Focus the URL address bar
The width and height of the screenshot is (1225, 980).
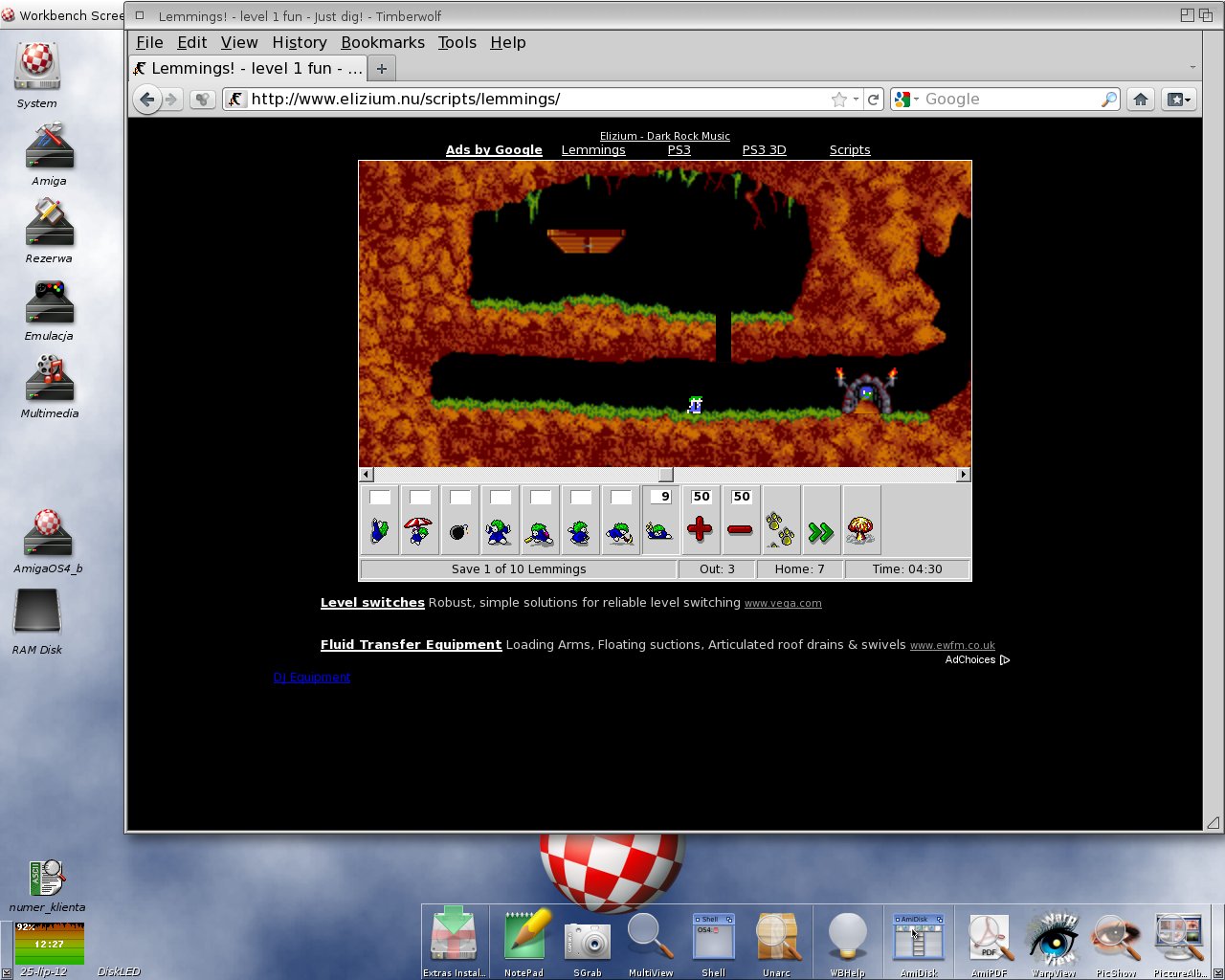tap(536, 100)
